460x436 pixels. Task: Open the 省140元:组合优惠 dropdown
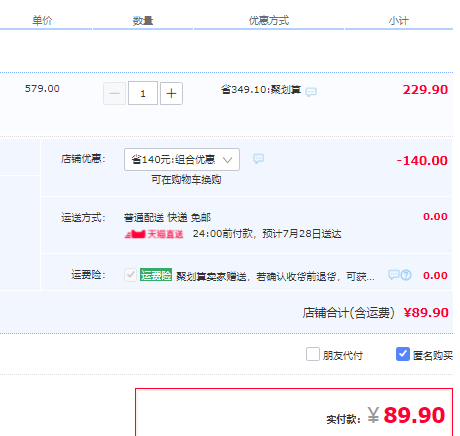point(182,160)
